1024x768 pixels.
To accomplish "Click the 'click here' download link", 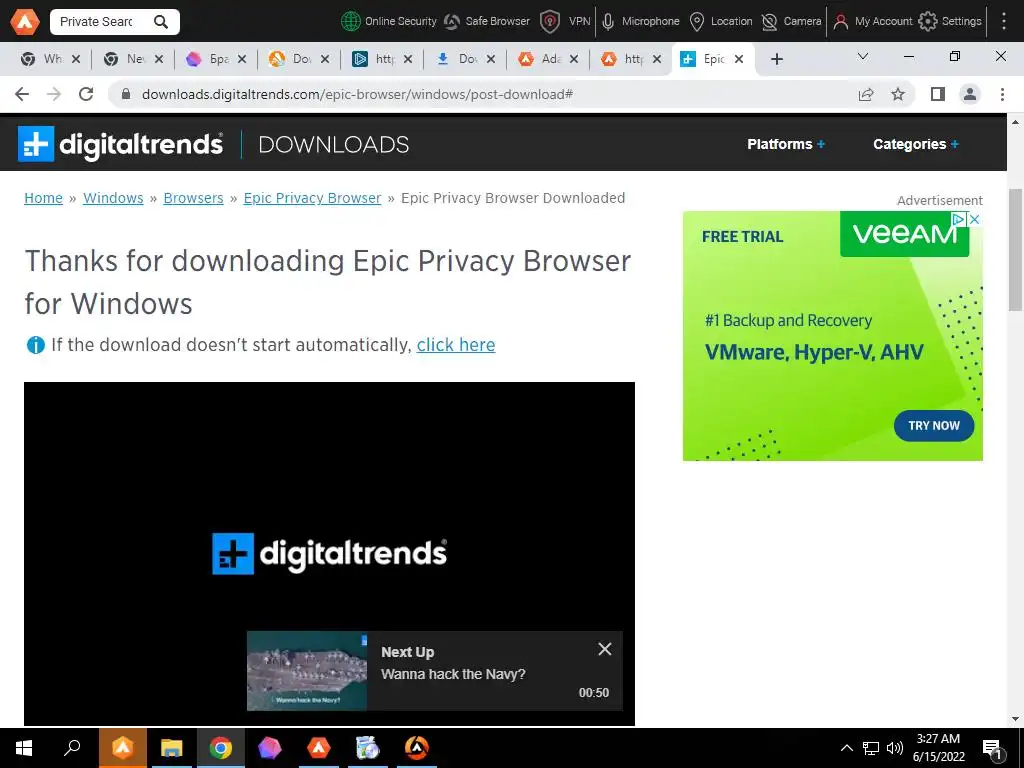I will coord(456,345).
